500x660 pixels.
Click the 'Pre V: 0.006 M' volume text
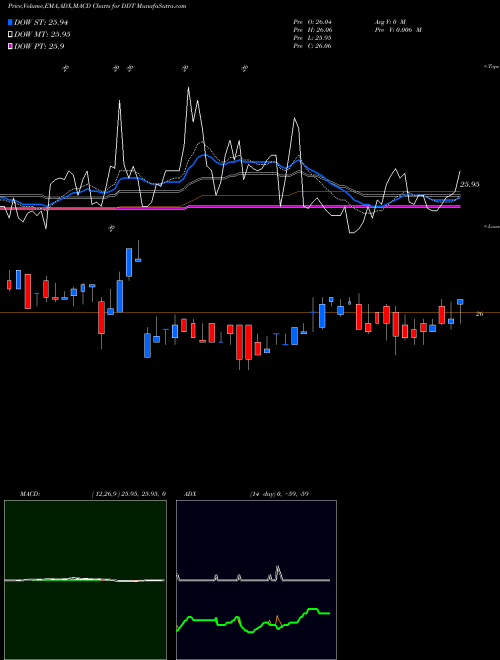pos(398,30)
